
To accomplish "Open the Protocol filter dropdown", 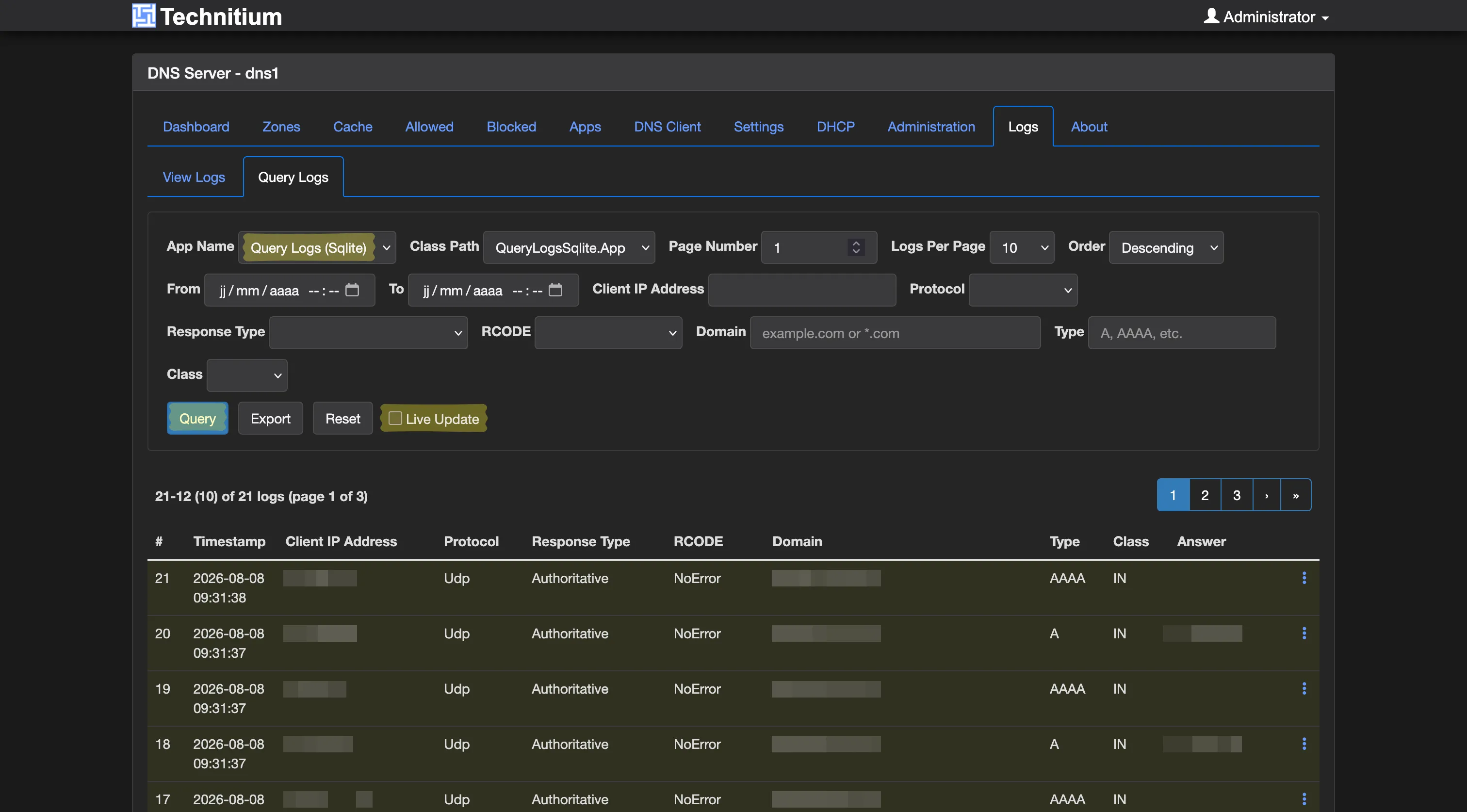I will point(1023,290).
